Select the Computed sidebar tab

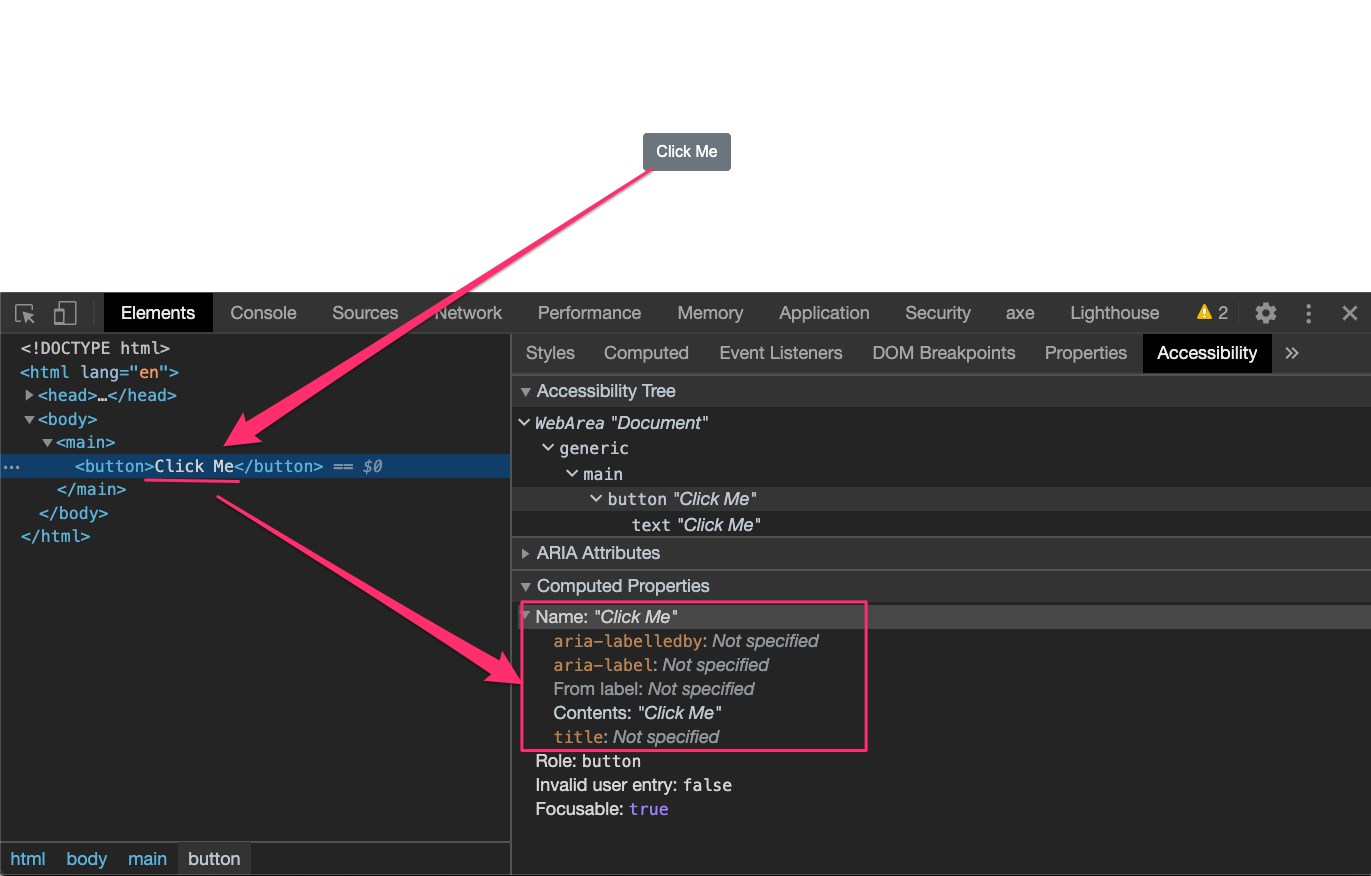click(646, 353)
